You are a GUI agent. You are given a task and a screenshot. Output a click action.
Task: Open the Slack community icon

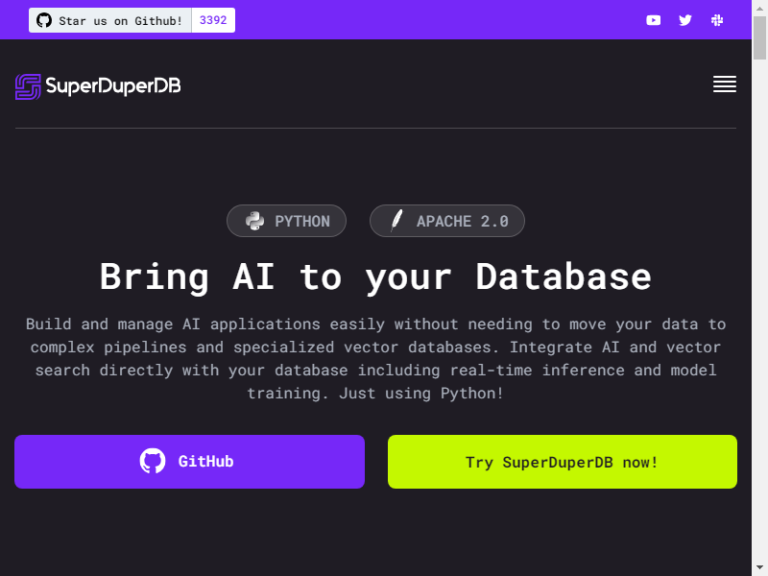[717, 20]
